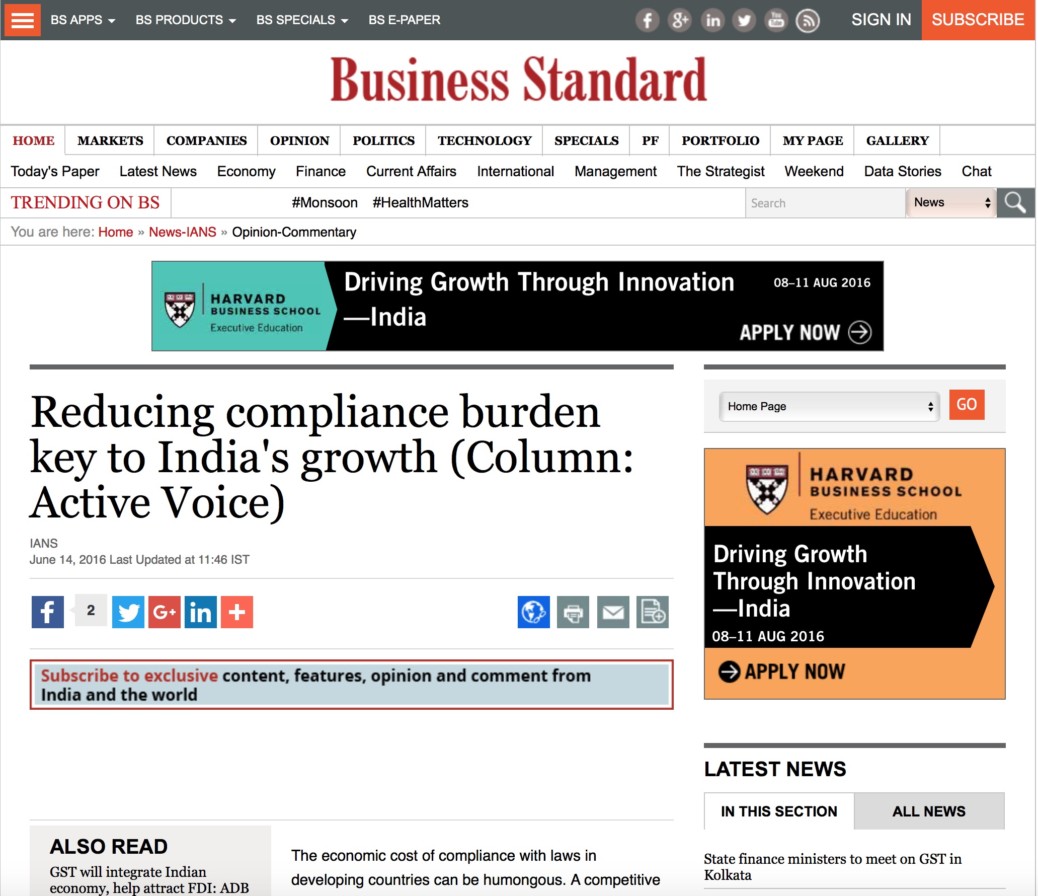Open more sharing options plus icon
The height and width of the screenshot is (896, 1038).
click(237, 612)
